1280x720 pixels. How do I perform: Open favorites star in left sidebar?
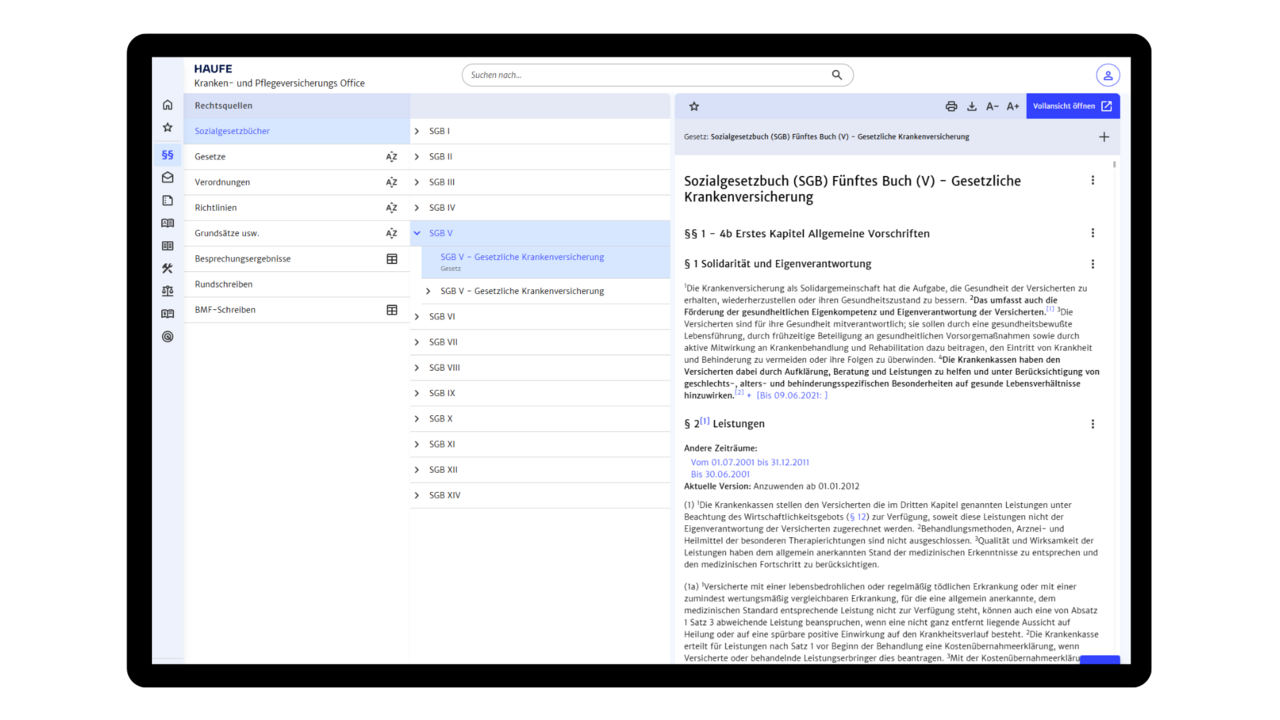pos(167,128)
